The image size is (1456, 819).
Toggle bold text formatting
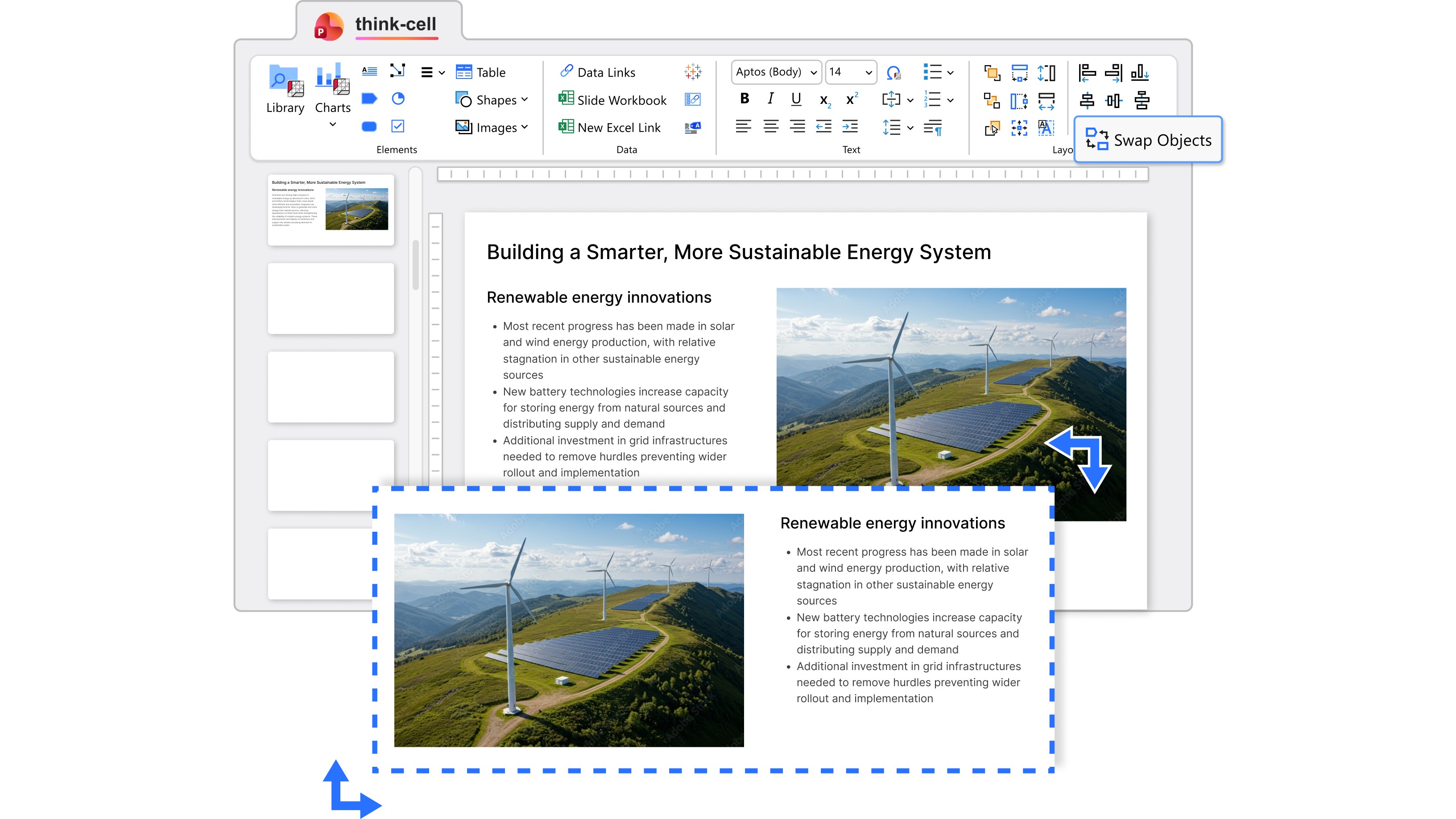(x=745, y=99)
